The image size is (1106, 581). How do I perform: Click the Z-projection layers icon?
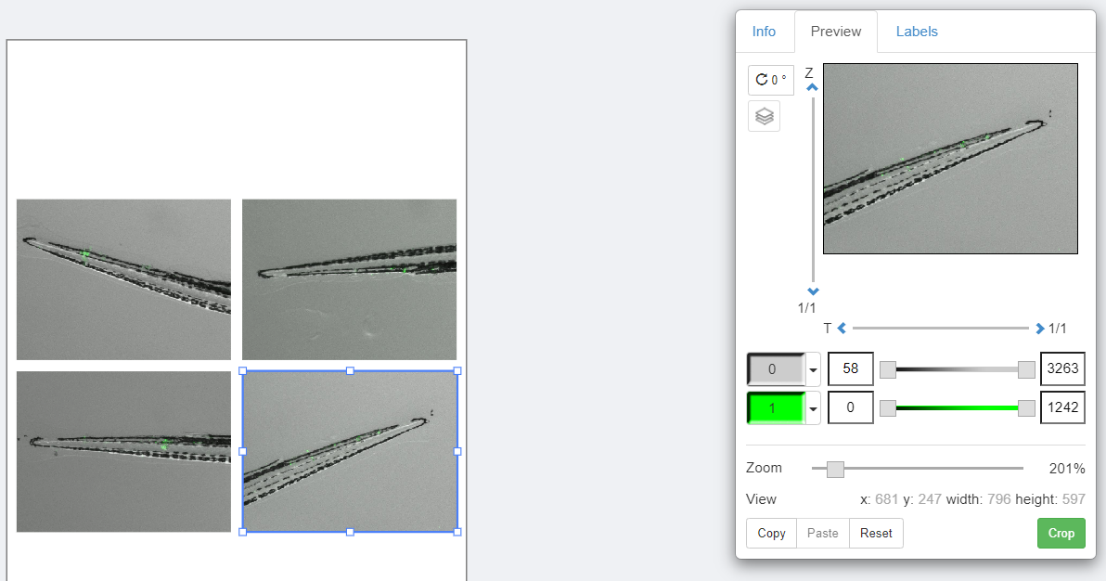point(764,117)
